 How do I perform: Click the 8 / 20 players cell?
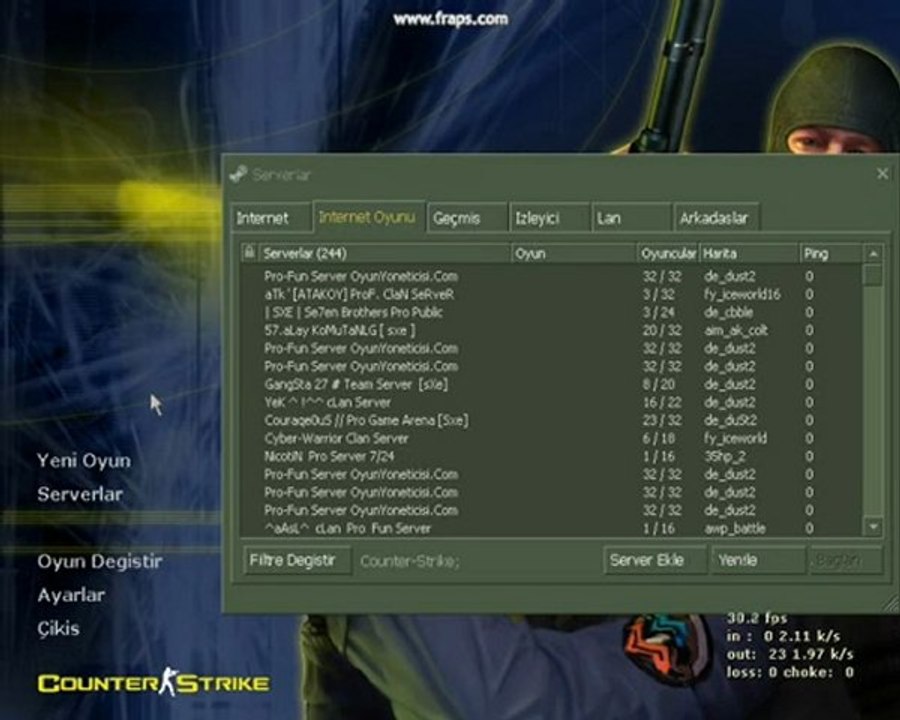click(659, 384)
